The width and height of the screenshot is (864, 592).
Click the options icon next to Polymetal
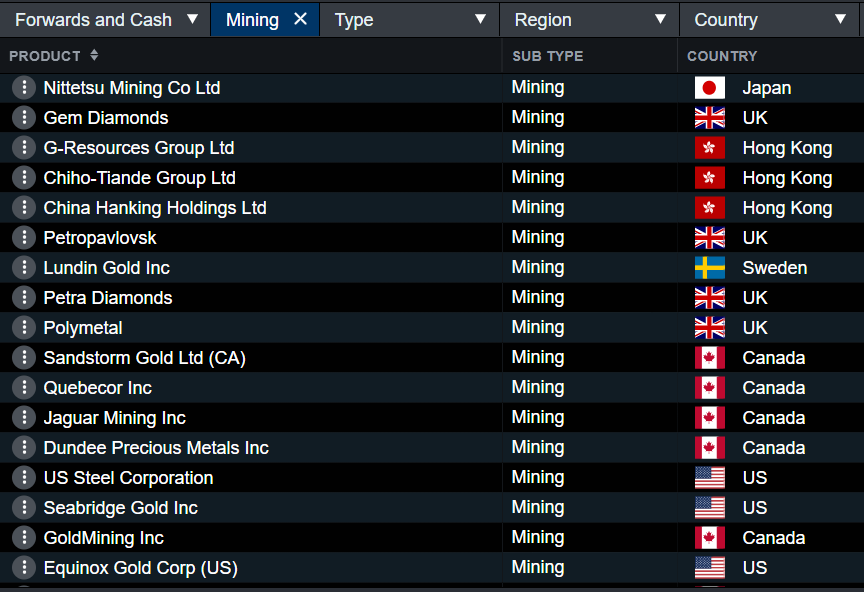[23, 328]
